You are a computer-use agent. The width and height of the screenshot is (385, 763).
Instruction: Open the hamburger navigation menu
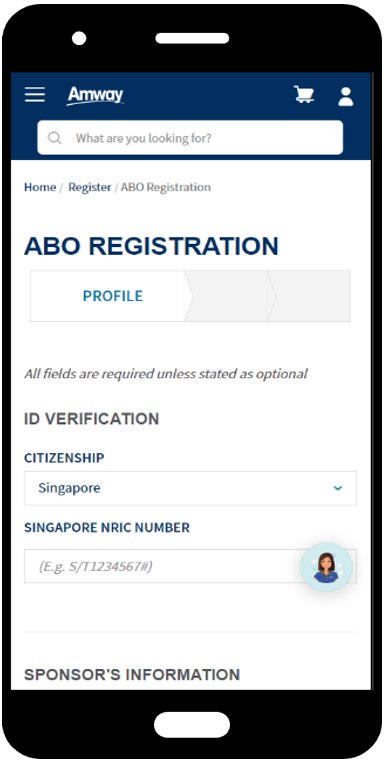(35, 95)
